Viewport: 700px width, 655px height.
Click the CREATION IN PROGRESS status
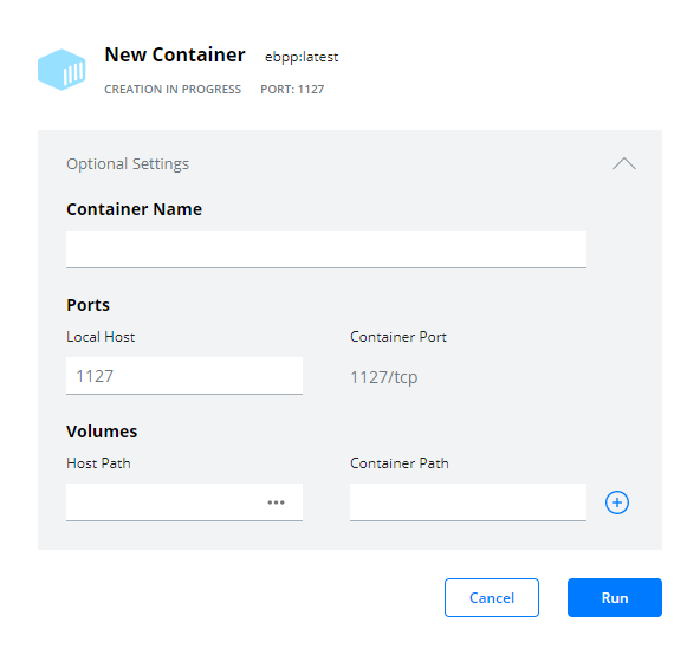point(172,89)
